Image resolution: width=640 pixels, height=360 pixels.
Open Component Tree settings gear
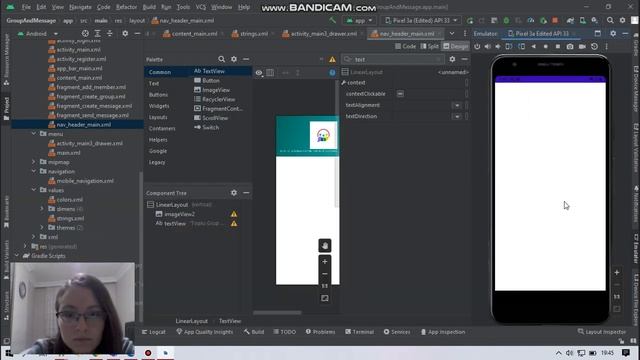coord(234,193)
